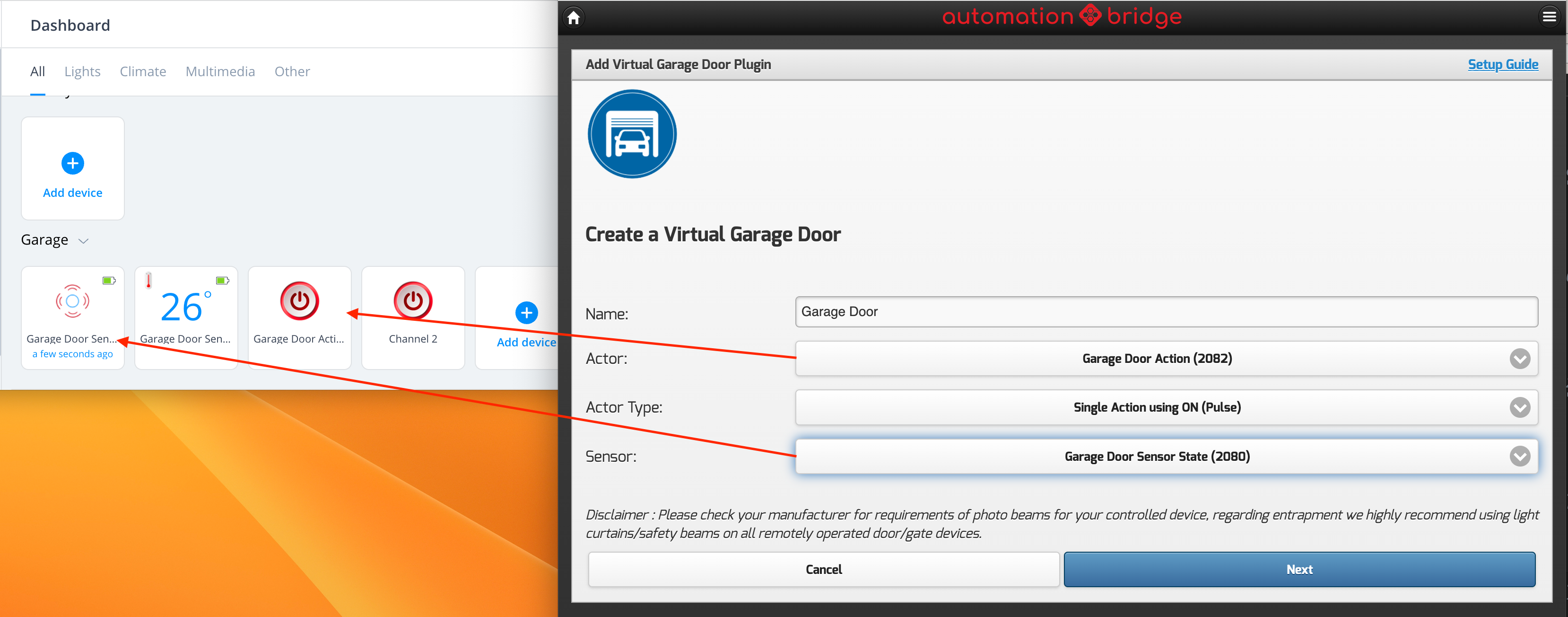Open the Setup Guide link

pos(1502,64)
